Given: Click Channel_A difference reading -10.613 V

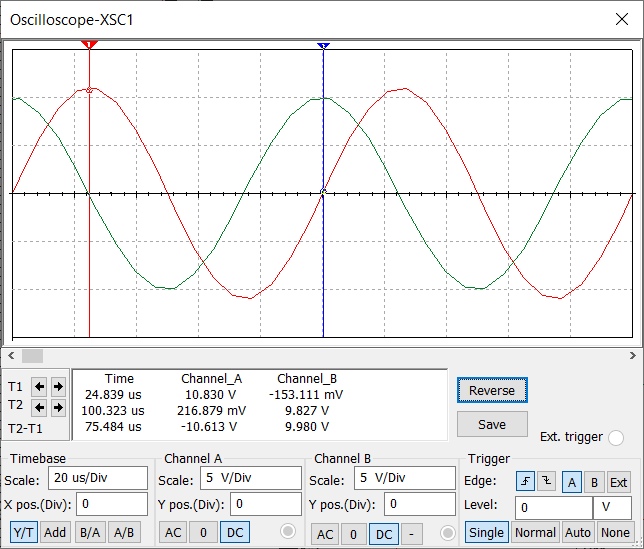Looking at the screenshot, I should coord(209,427).
